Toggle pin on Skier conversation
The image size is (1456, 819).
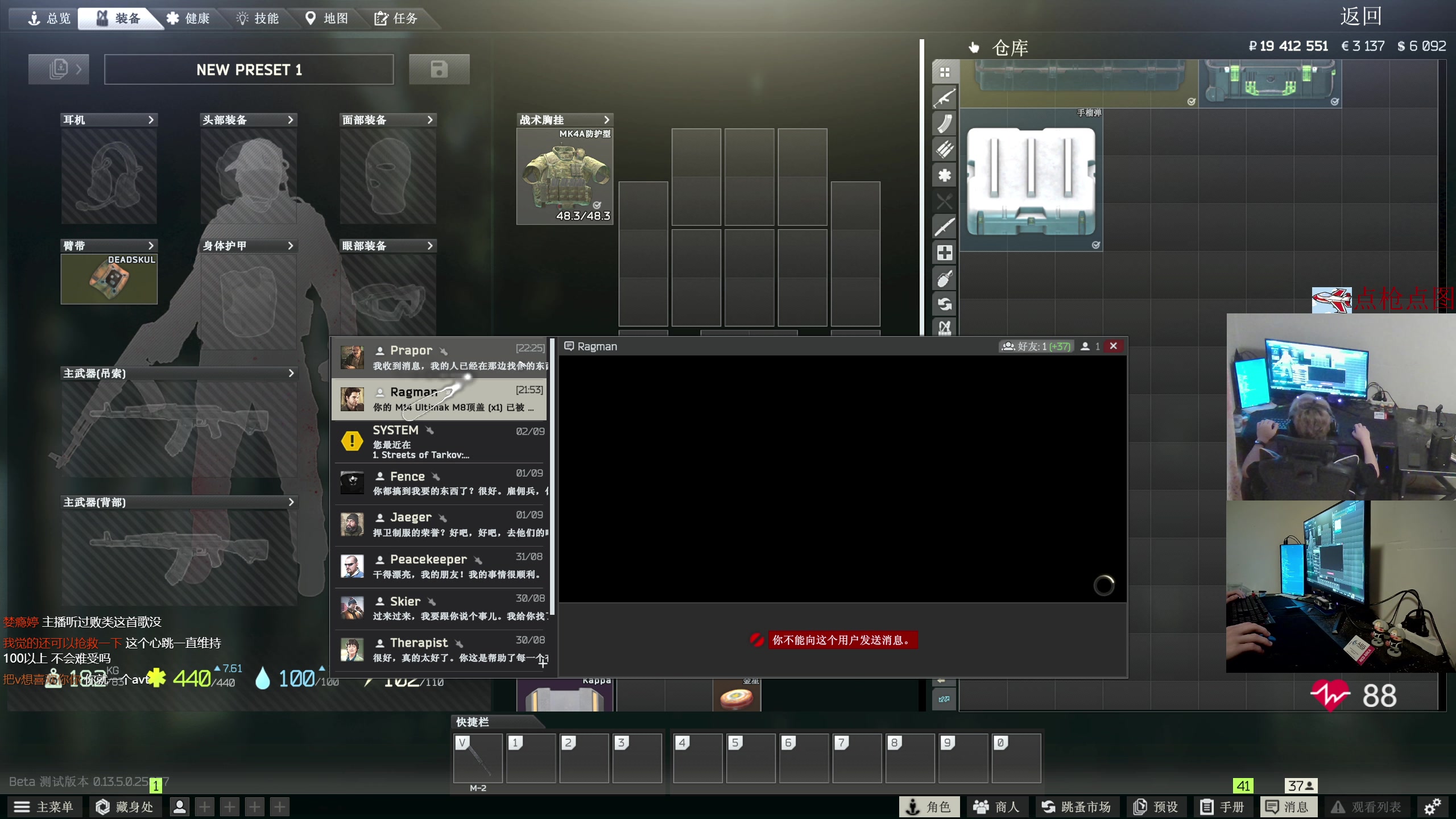click(x=432, y=602)
